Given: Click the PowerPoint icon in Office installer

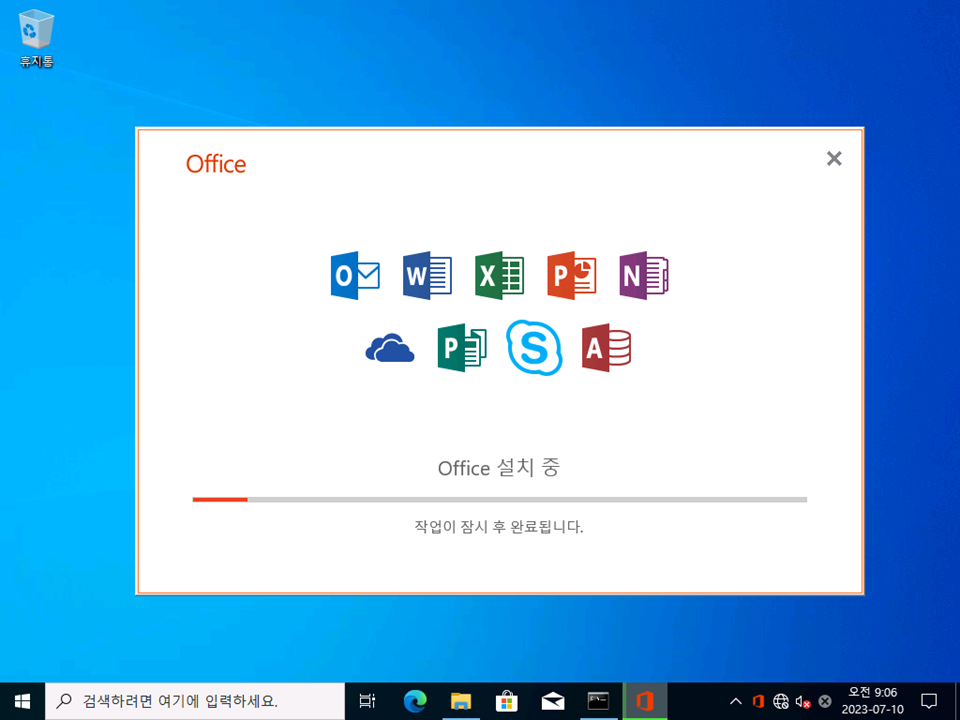Looking at the screenshot, I should click(572, 275).
